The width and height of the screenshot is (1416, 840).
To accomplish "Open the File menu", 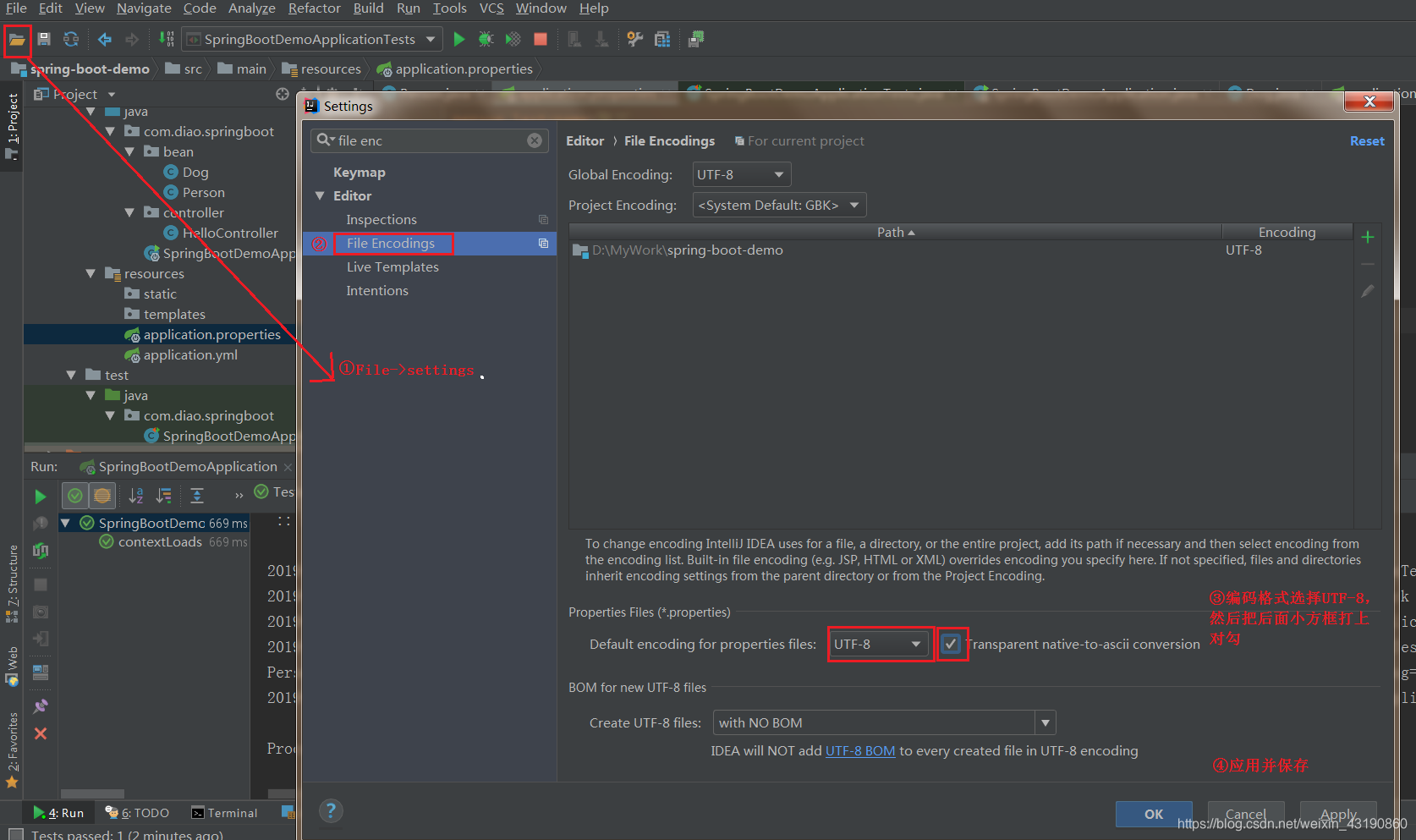I will pos(16,8).
